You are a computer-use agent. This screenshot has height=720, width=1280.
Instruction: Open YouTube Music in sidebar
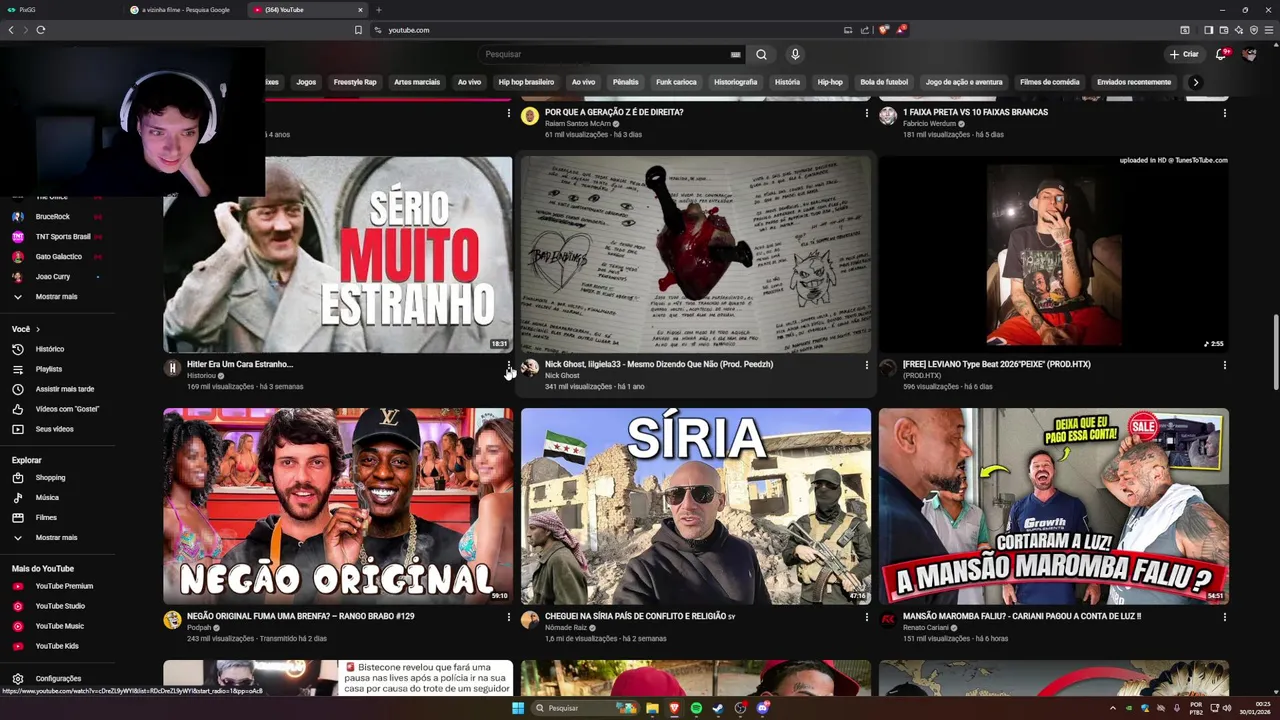[x=59, y=626]
